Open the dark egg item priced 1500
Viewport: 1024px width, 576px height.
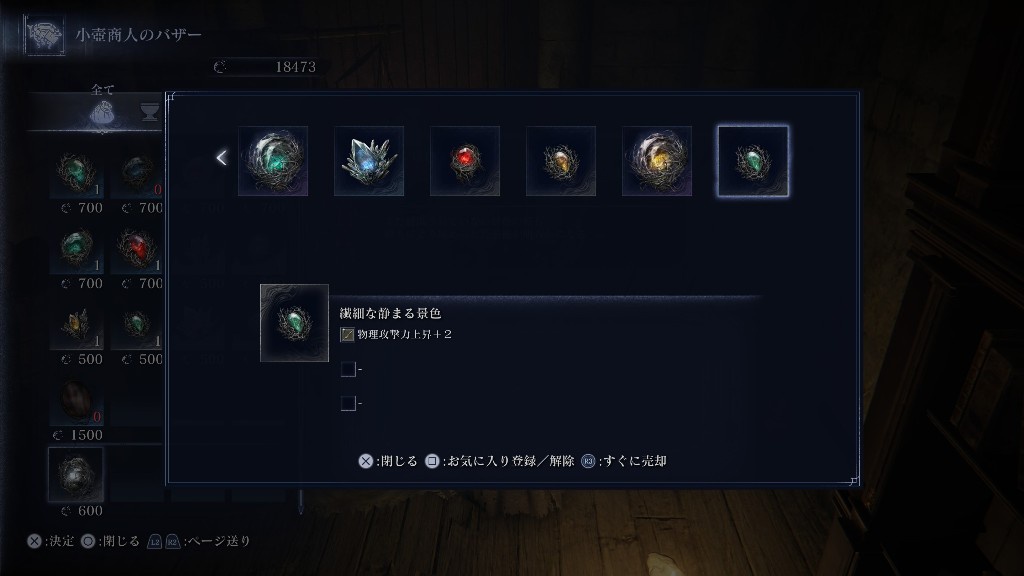(76, 401)
